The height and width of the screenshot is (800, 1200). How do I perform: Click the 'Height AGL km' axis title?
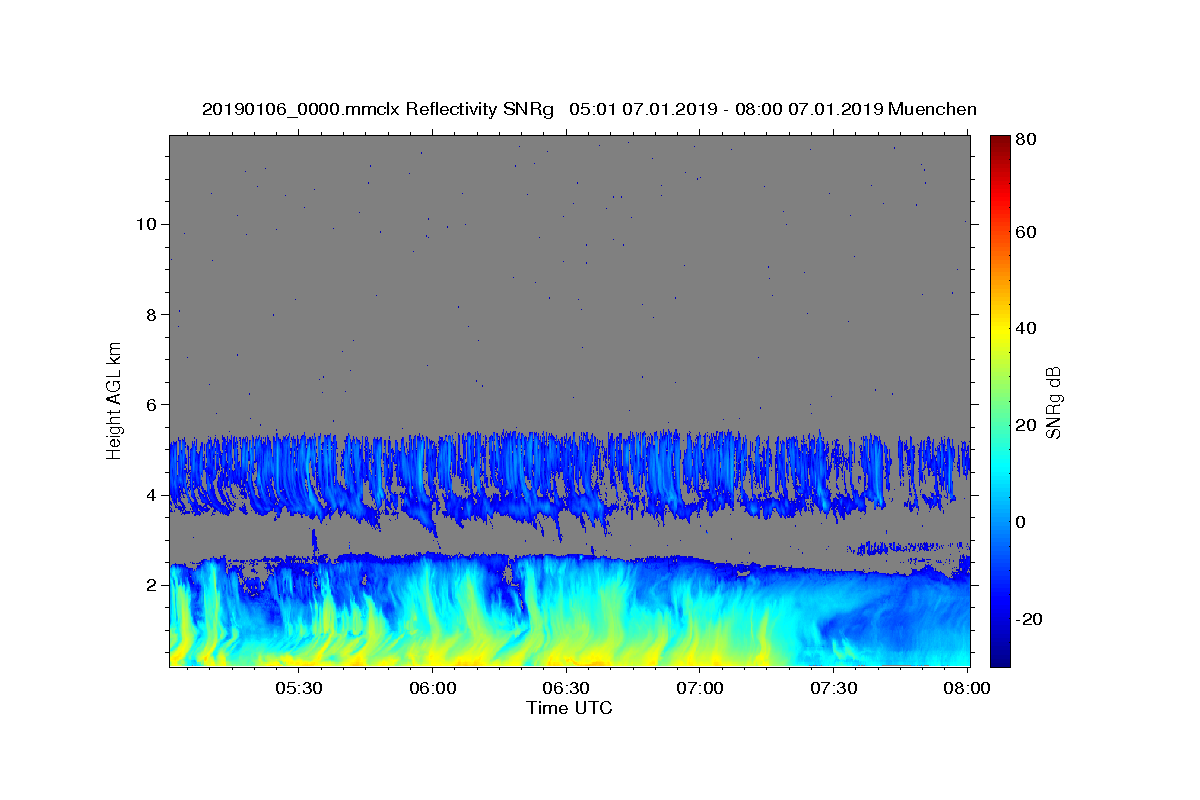click(x=114, y=400)
